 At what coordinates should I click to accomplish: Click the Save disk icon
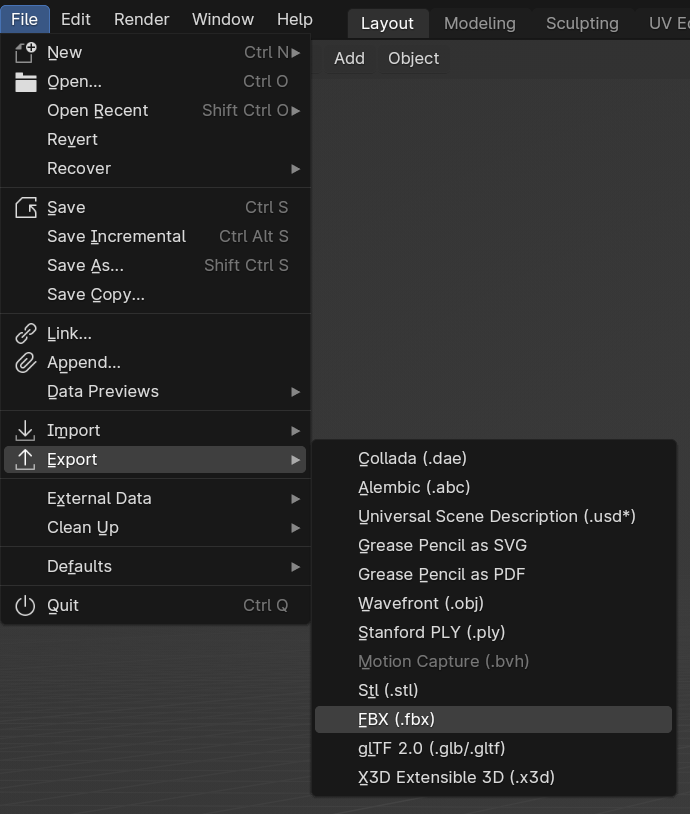click(25, 208)
